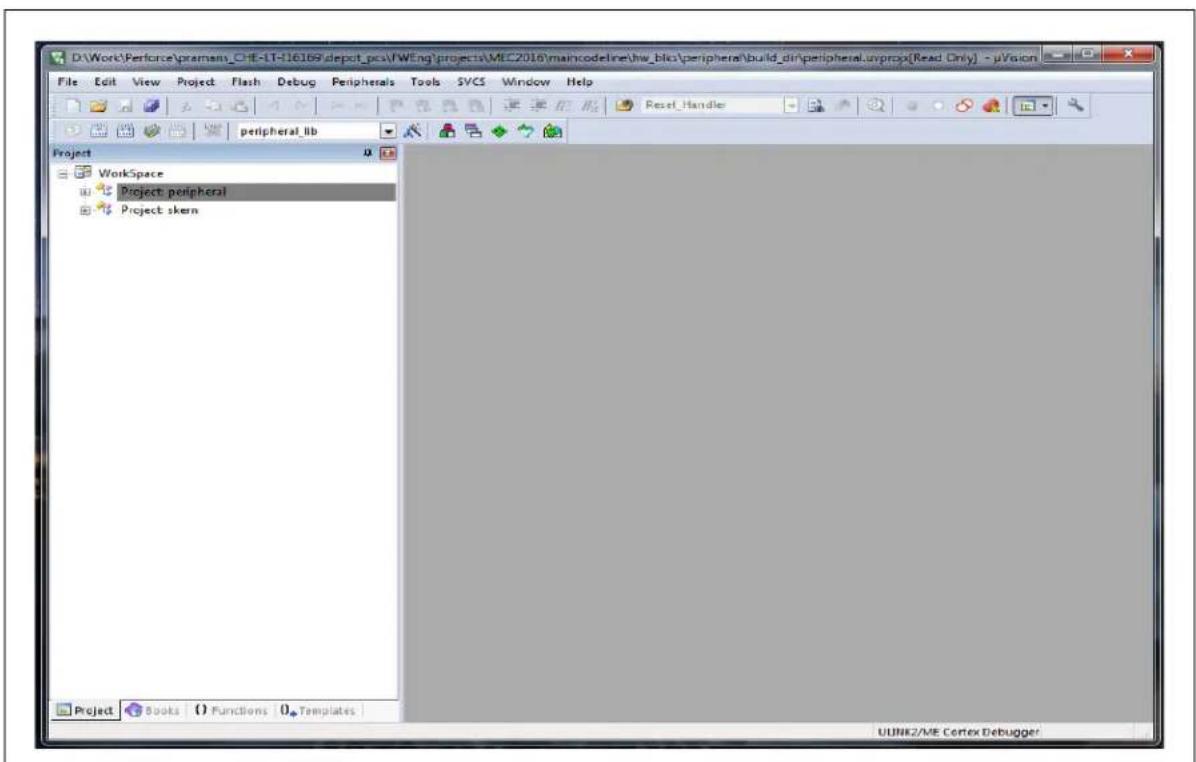
Task: Click the Batch Build toolbar icon
Action: pos(150,131)
